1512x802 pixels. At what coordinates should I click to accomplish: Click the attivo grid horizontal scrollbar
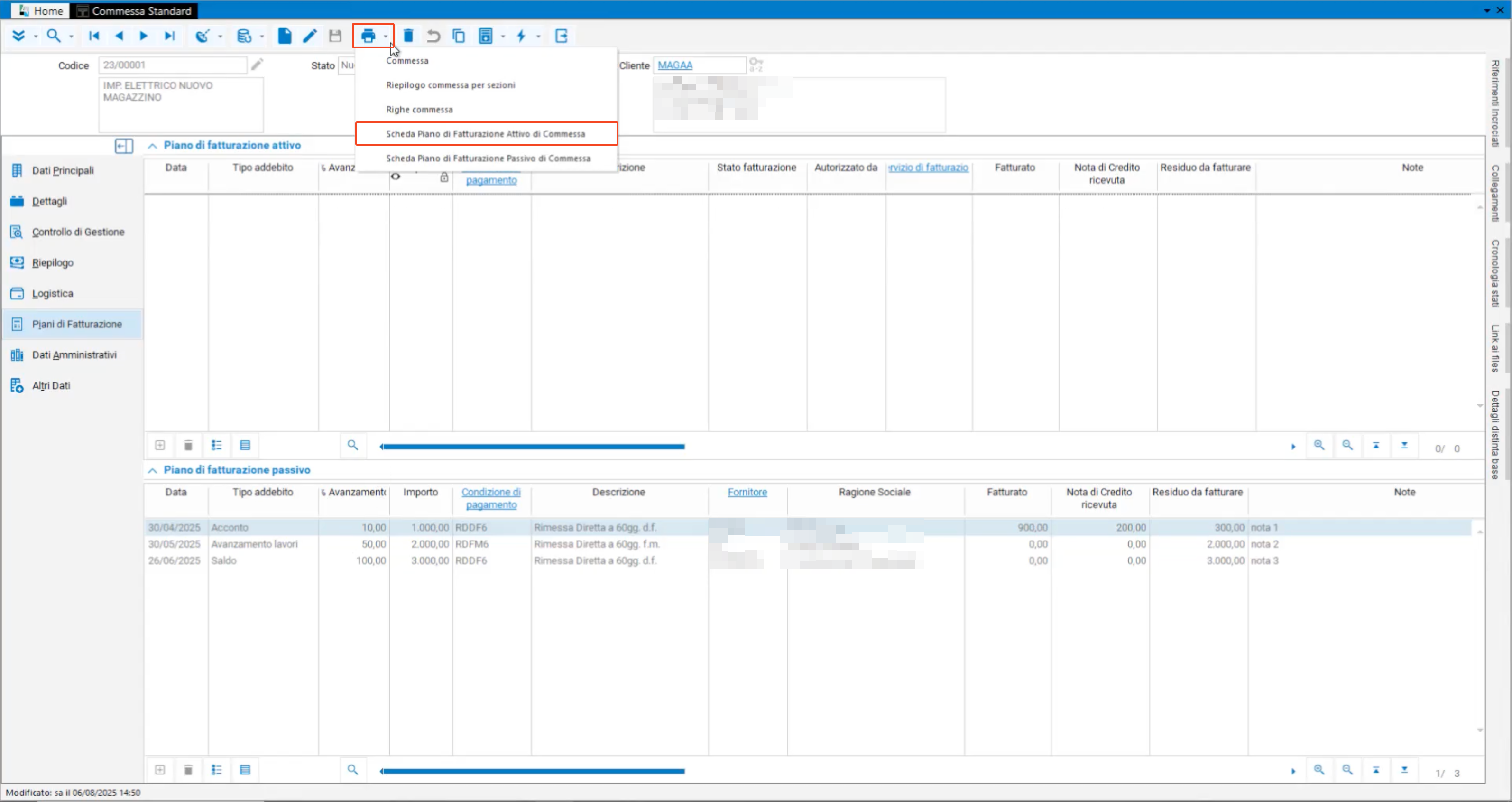point(533,447)
